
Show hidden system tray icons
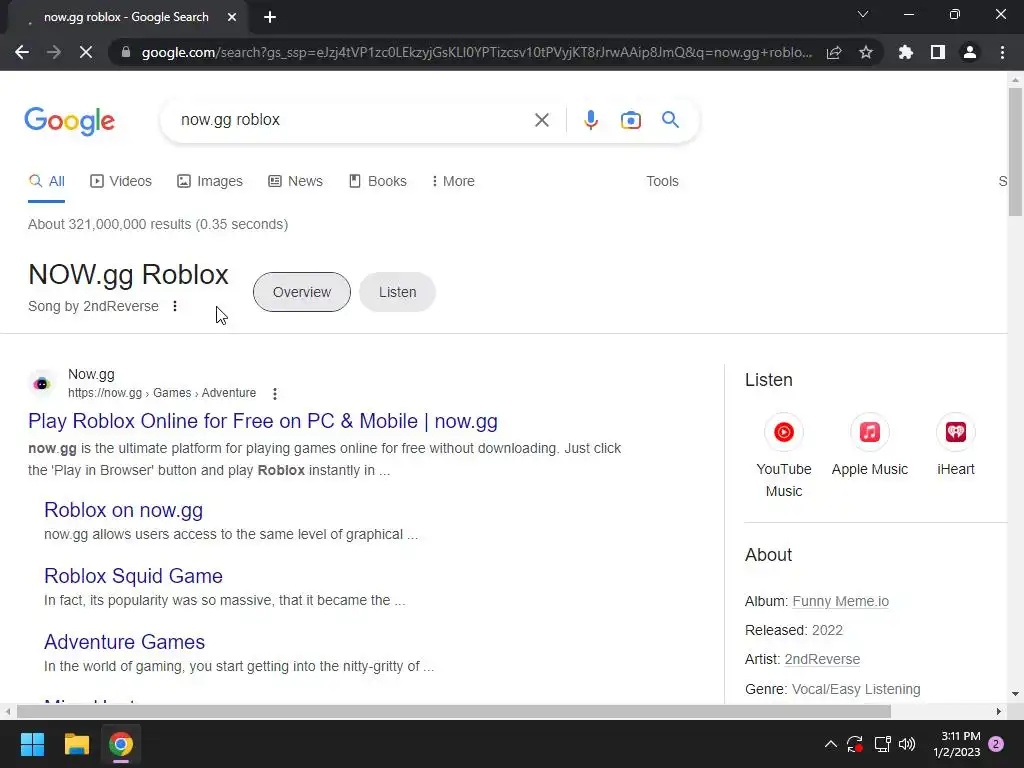(x=831, y=744)
